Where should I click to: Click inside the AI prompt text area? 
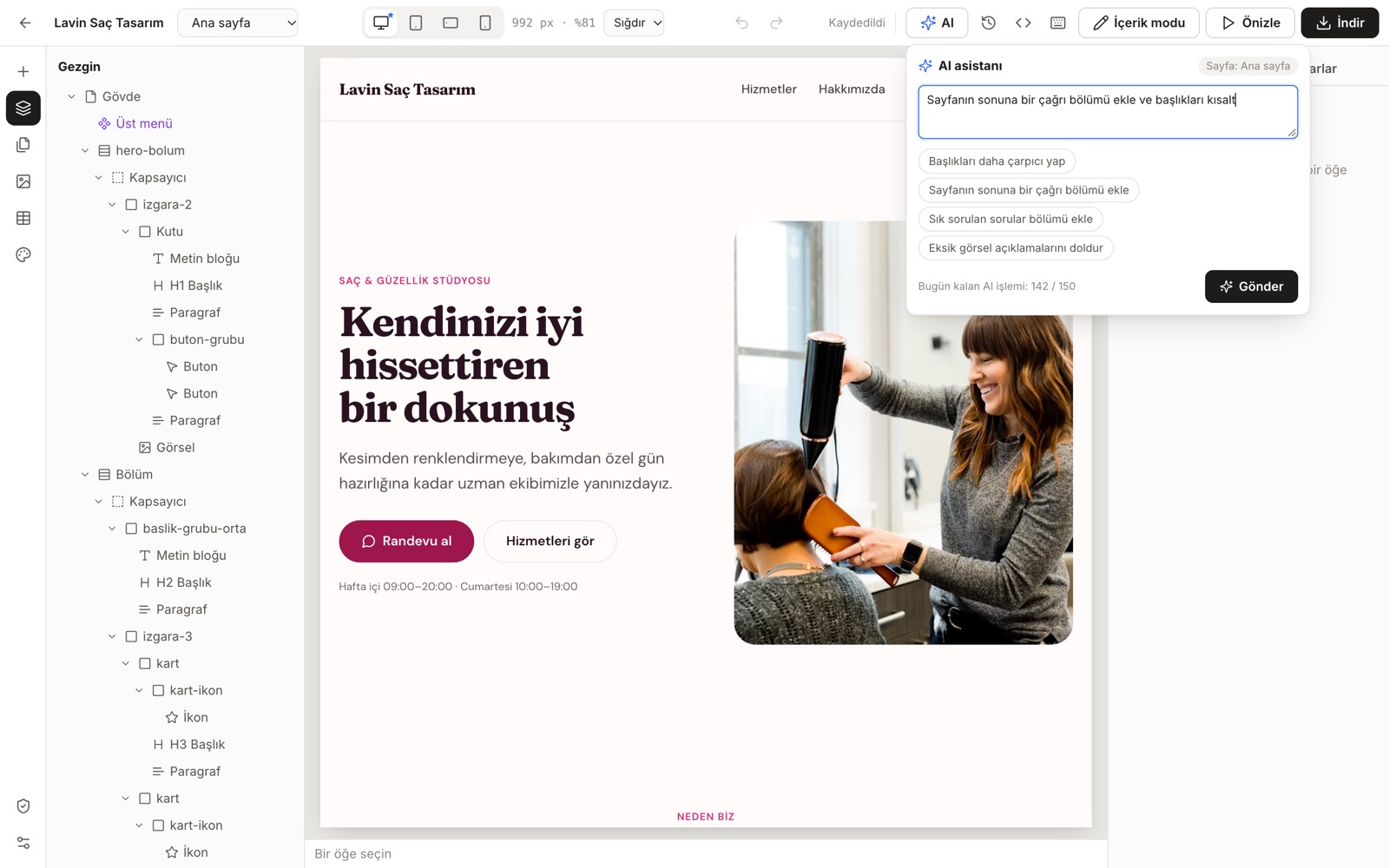pyautogui.click(x=1108, y=112)
